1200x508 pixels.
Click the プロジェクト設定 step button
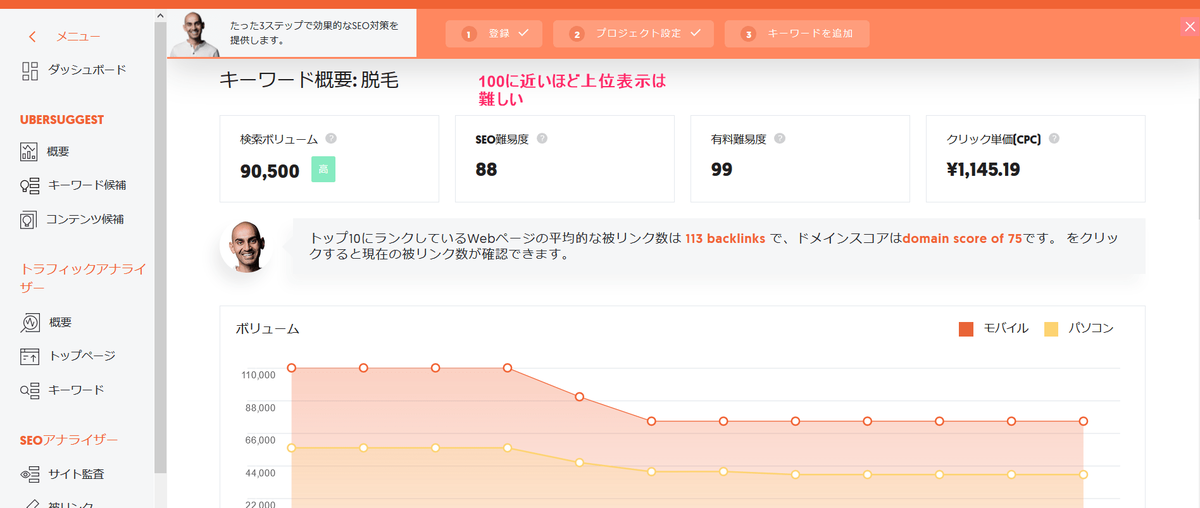click(x=634, y=33)
